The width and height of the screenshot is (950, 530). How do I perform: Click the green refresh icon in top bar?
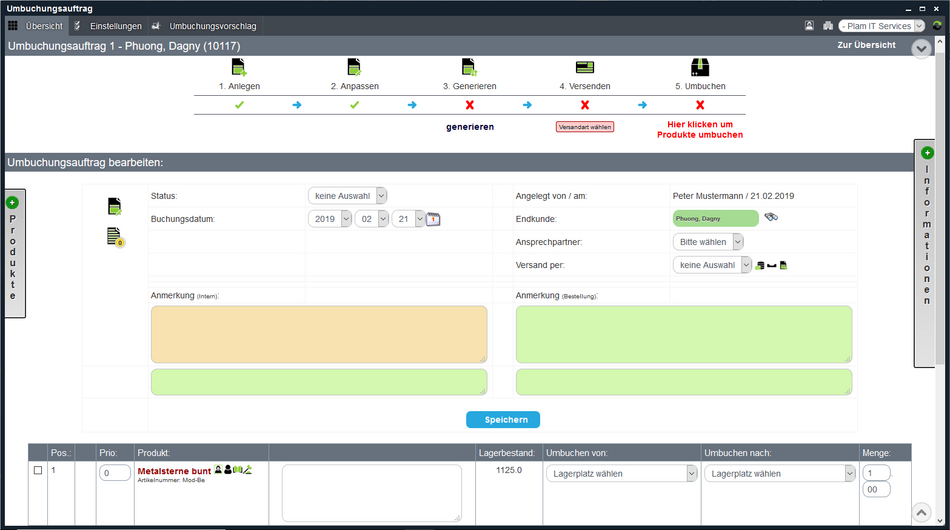click(x=937, y=26)
